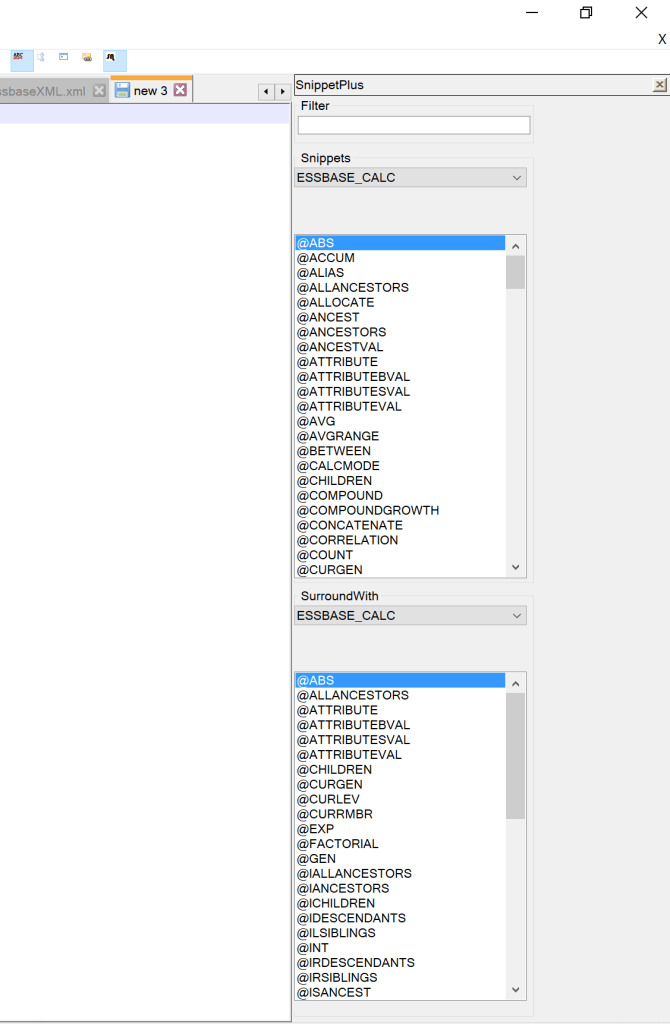Click the orange picture toolbar icon
The image size is (670, 1024).
(x=87, y=57)
